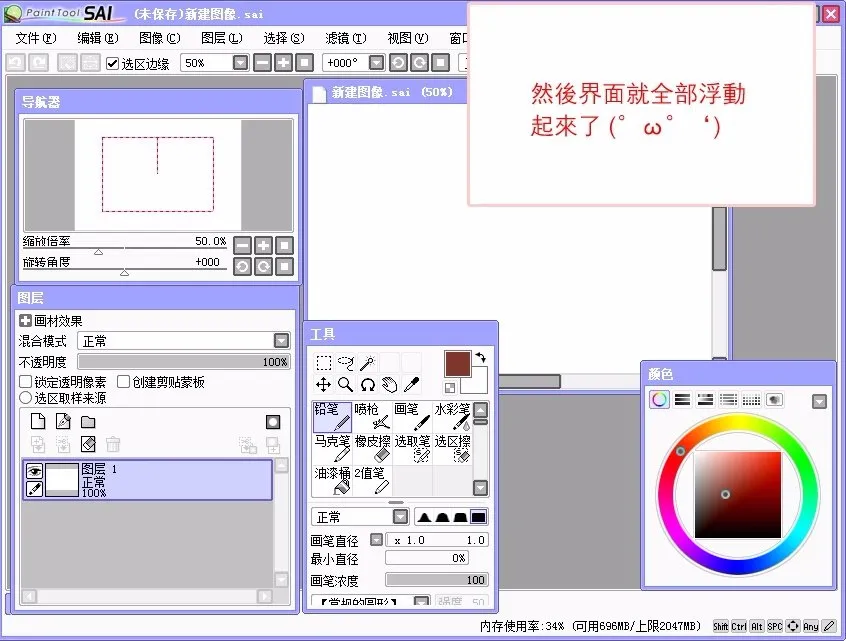Uncheck the 选区边缘 checkbox
Image resolution: width=846 pixels, height=641 pixels.
(x=113, y=63)
